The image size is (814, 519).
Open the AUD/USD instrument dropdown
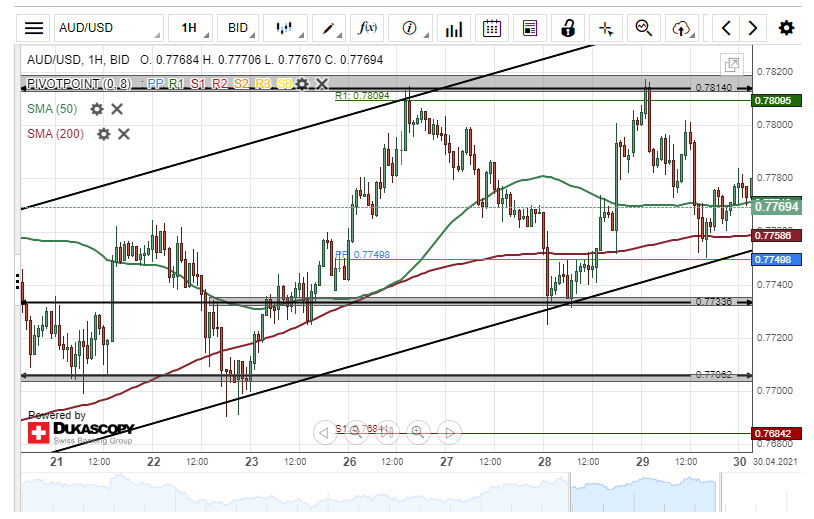[x=108, y=28]
